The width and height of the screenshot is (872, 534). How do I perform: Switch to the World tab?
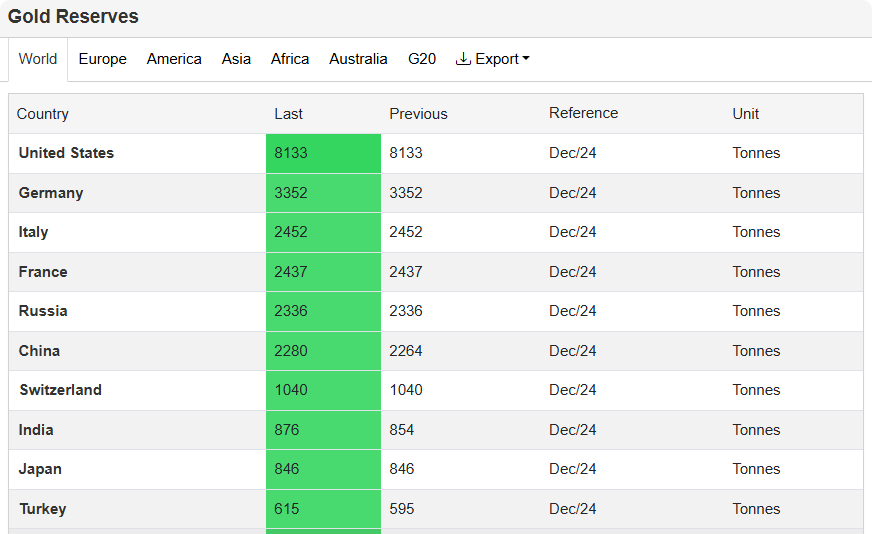pyautogui.click(x=38, y=59)
